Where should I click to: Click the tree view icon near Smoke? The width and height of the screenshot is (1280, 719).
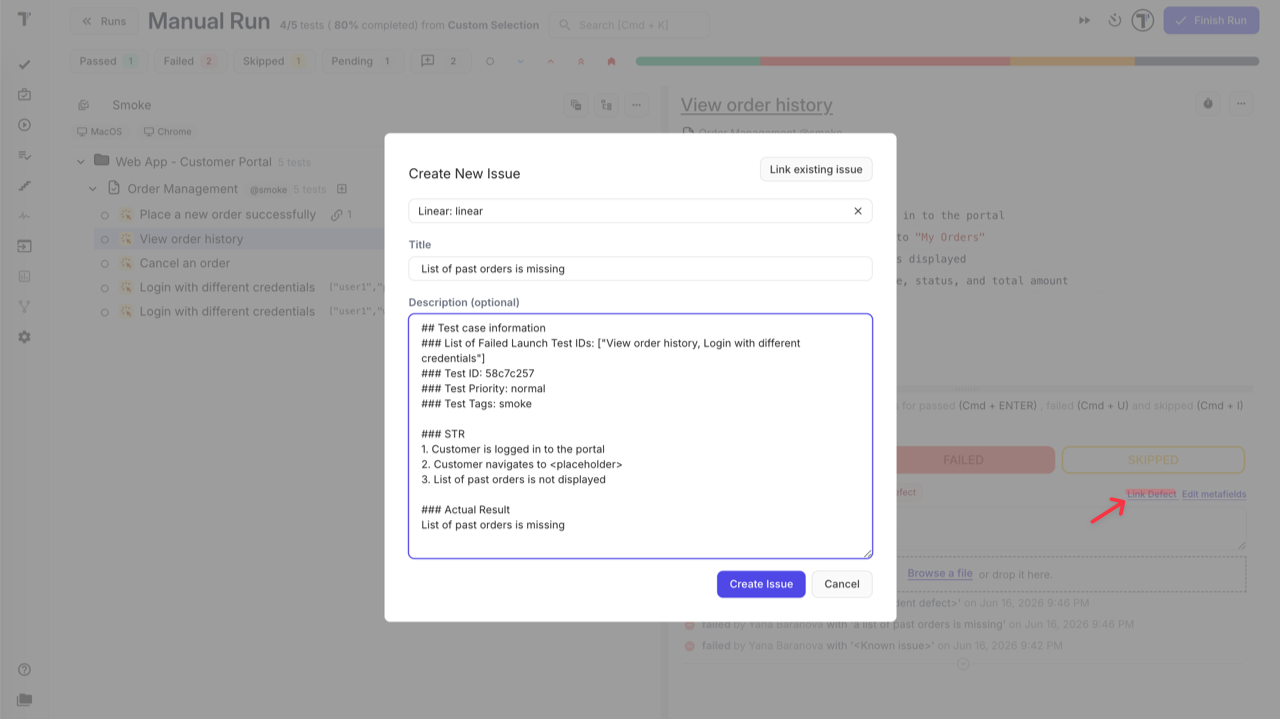606,104
